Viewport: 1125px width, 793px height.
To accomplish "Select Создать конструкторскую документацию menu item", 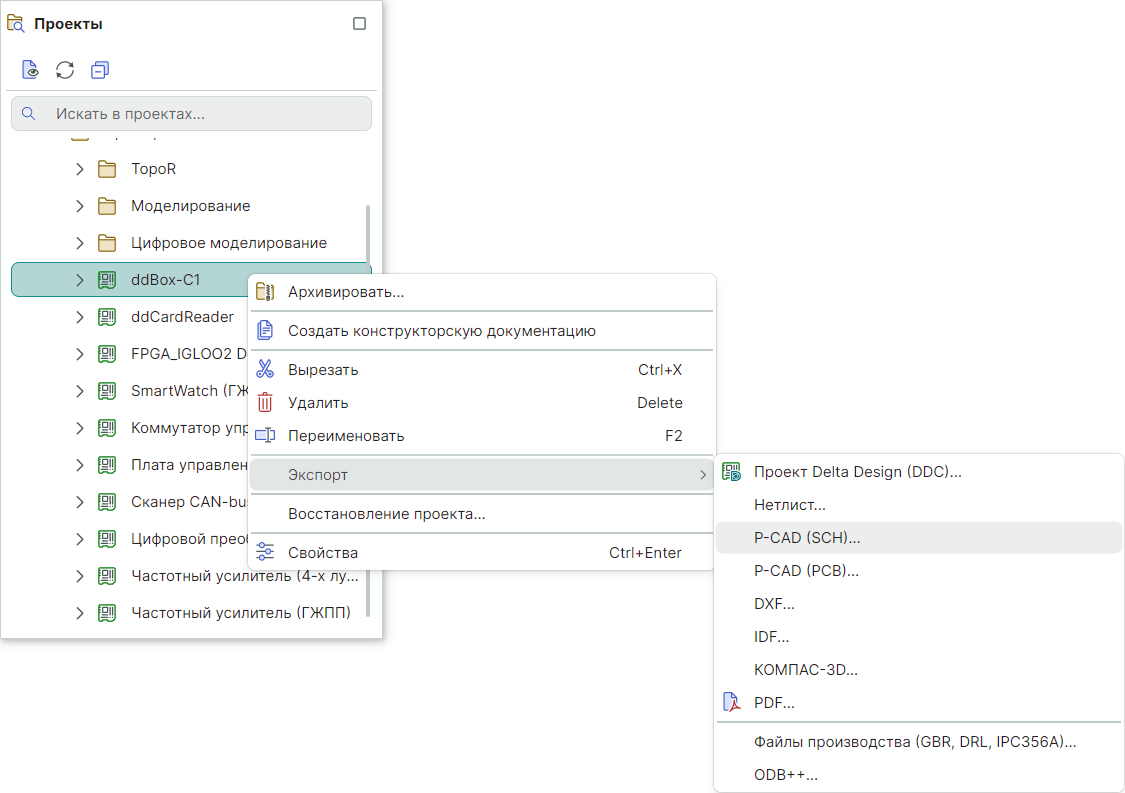I will point(441,331).
